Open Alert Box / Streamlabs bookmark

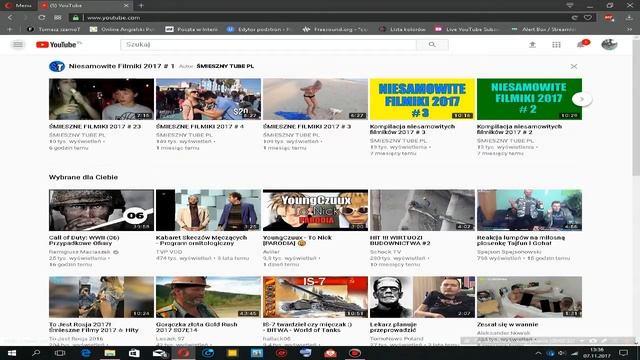coord(544,29)
